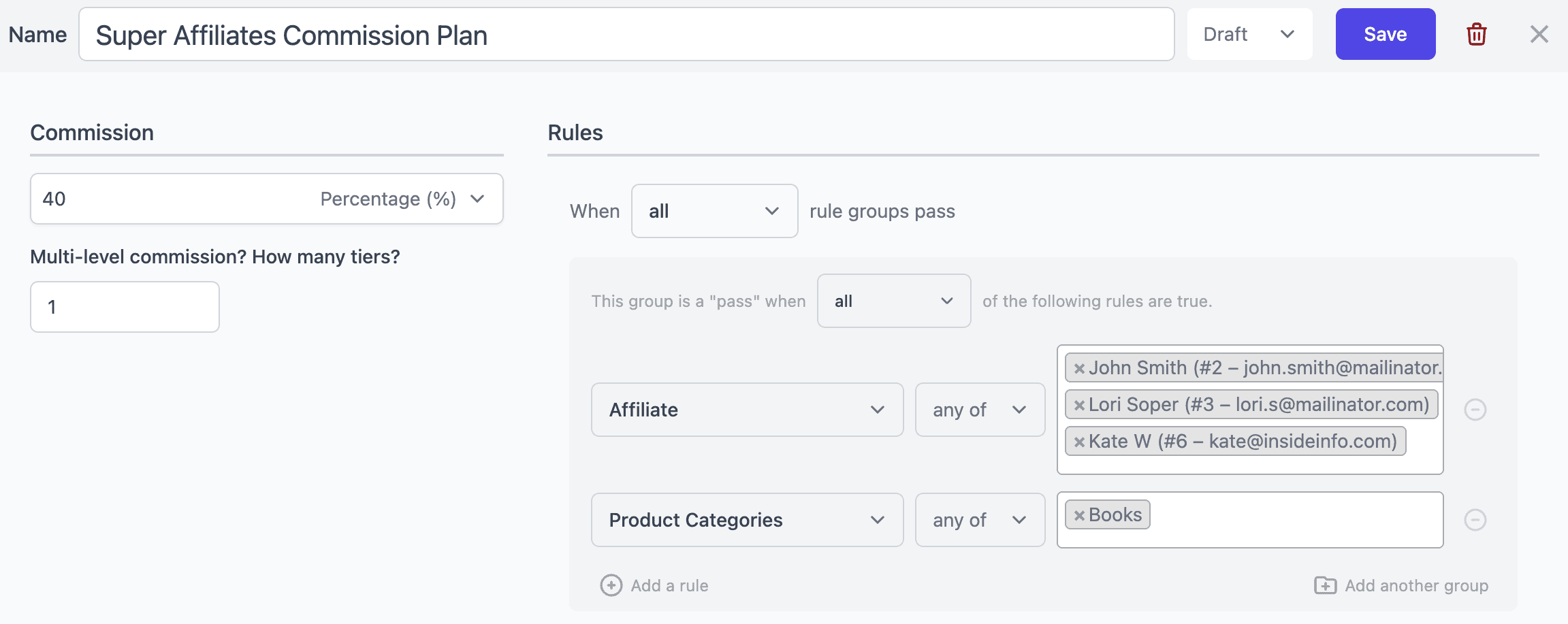Remove Kate W tag from affiliates
This screenshot has width=1568, height=624.
tap(1079, 442)
